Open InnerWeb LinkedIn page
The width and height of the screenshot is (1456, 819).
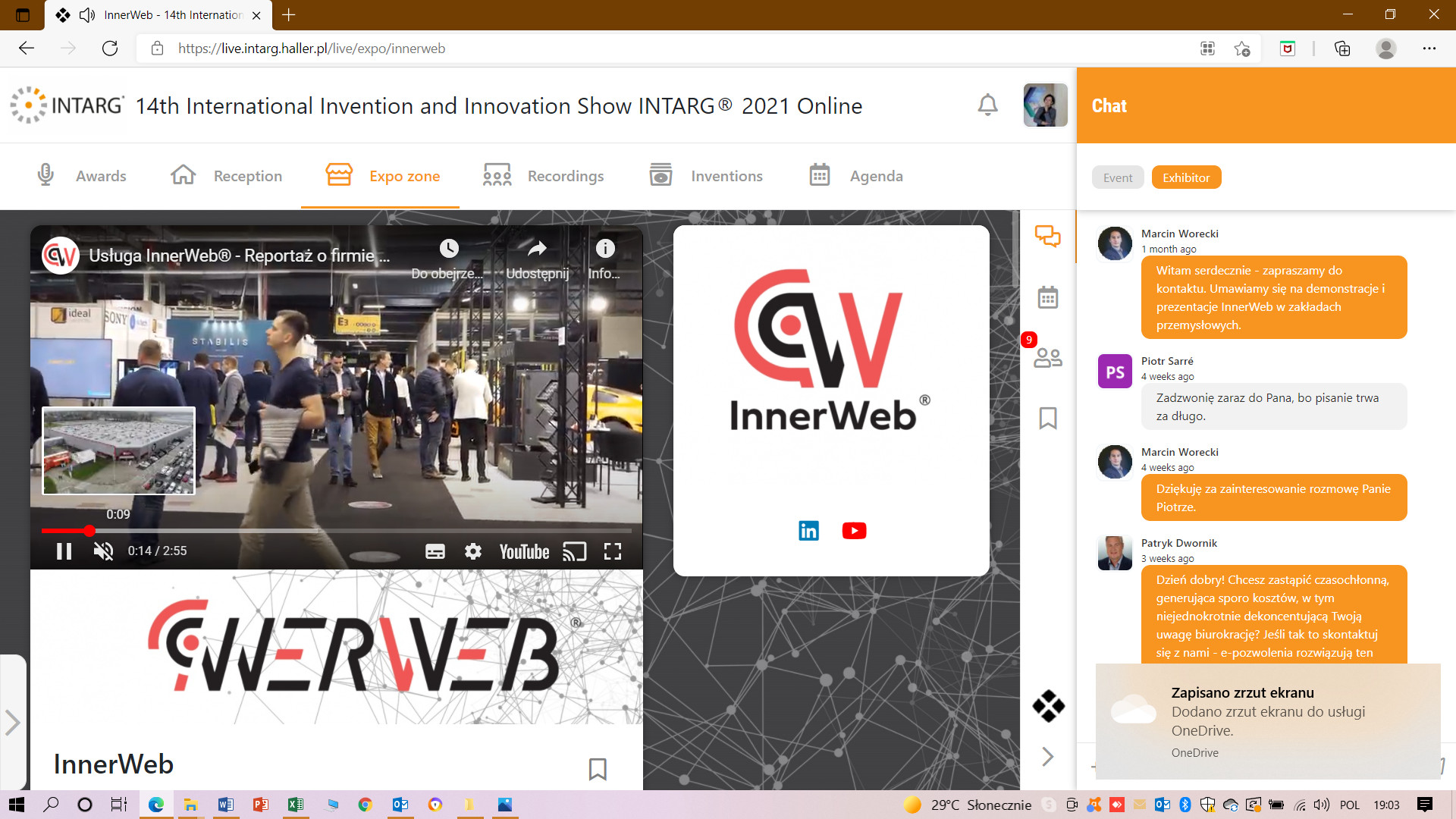coord(808,531)
